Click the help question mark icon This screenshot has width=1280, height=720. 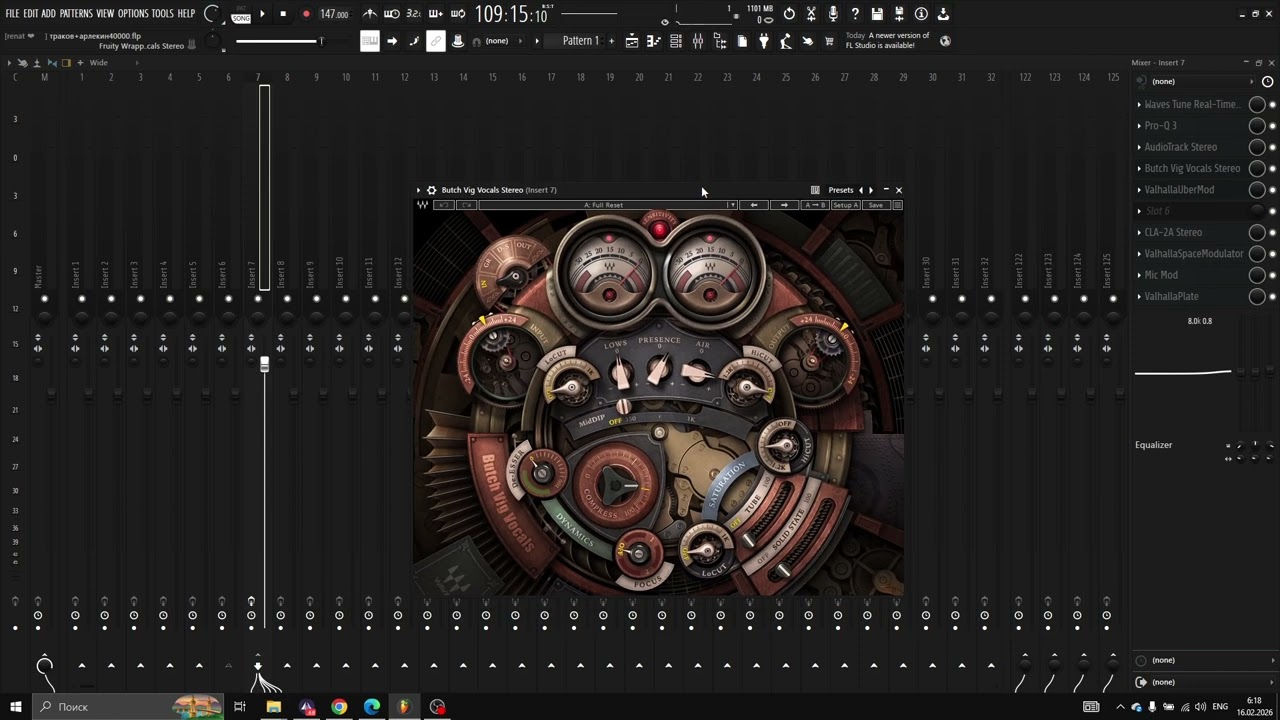(855, 14)
